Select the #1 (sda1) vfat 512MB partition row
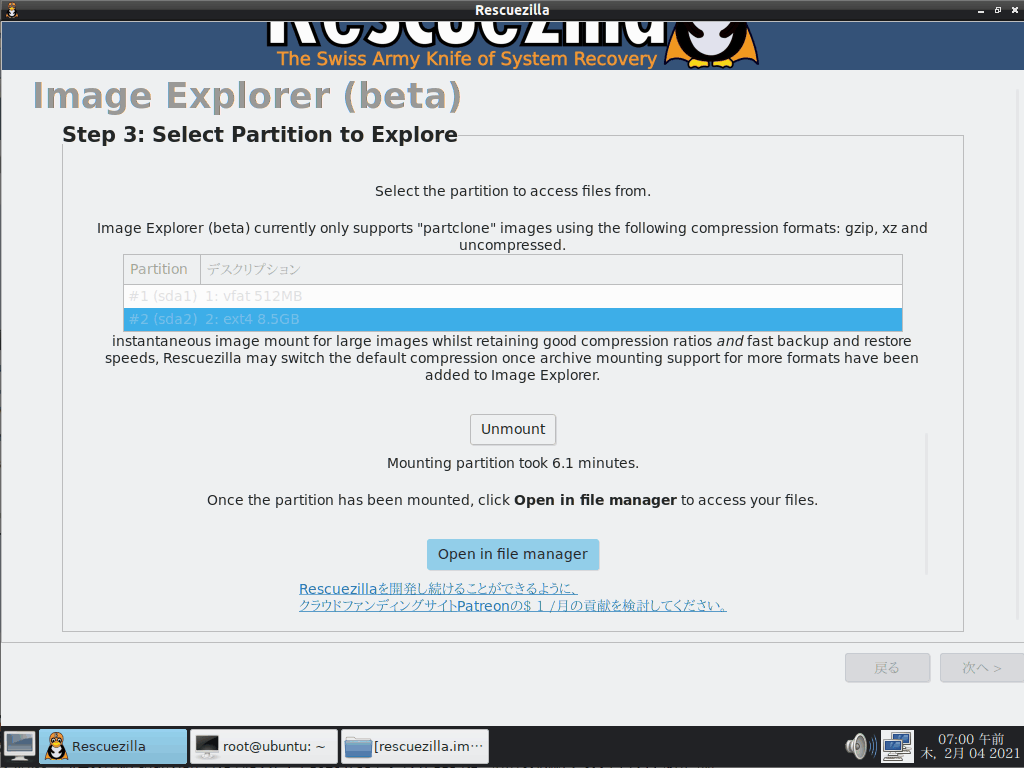The image size is (1024, 768). (x=513, y=296)
